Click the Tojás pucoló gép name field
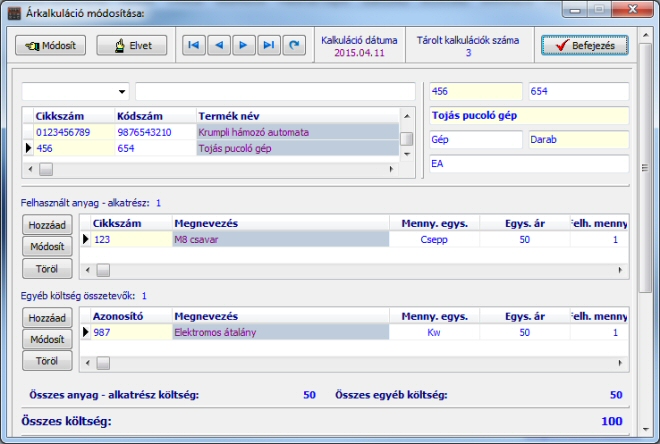The width and height of the screenshot is (660, 444). (529, 115)
